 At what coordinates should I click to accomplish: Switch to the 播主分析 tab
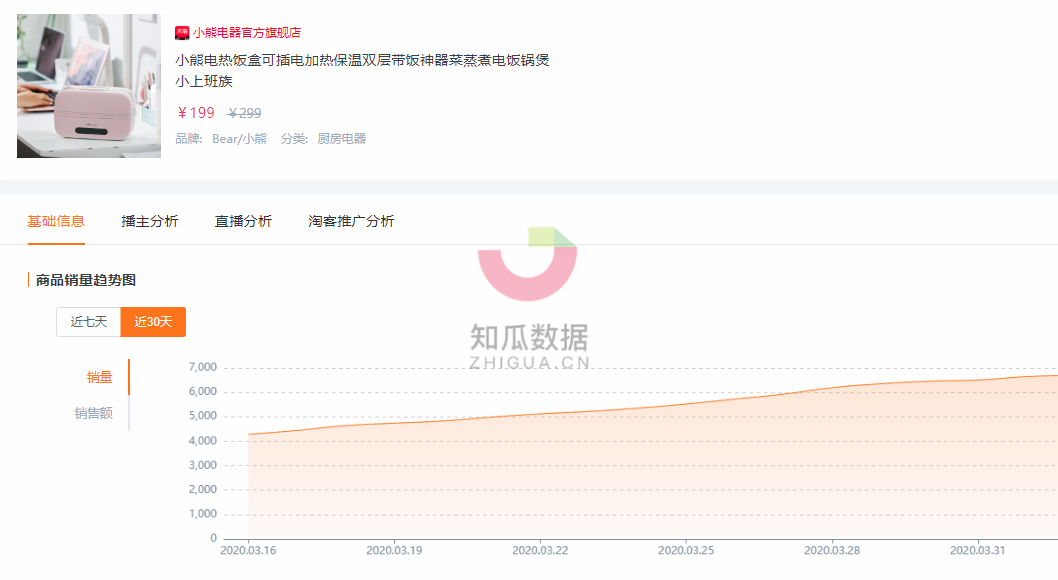point(150,221)
